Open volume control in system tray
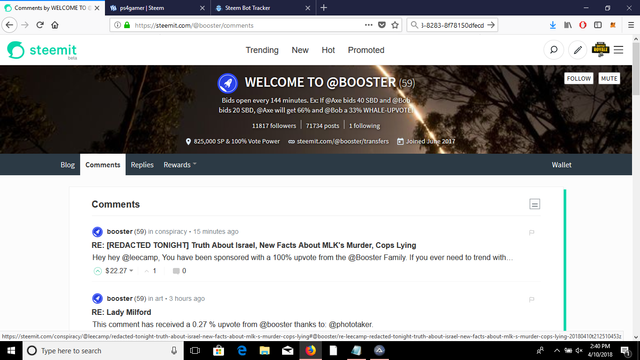The image size is (640, 360). [579, 351]
